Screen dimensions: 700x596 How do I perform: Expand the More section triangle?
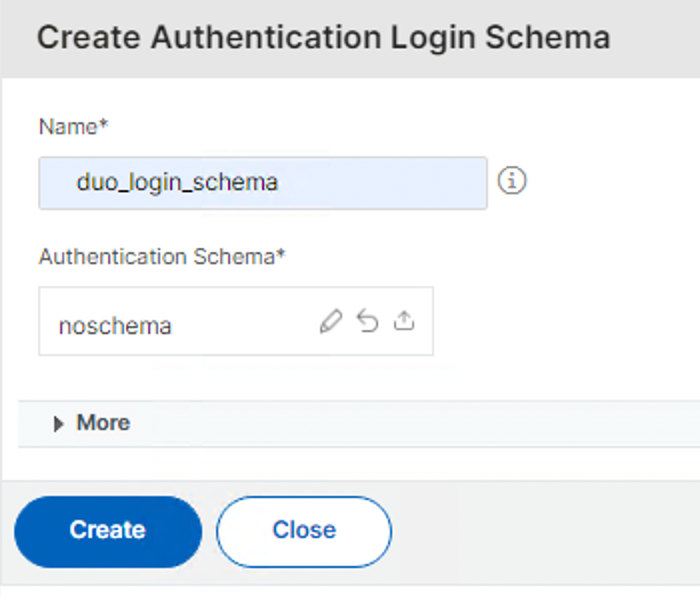point(58,424)
